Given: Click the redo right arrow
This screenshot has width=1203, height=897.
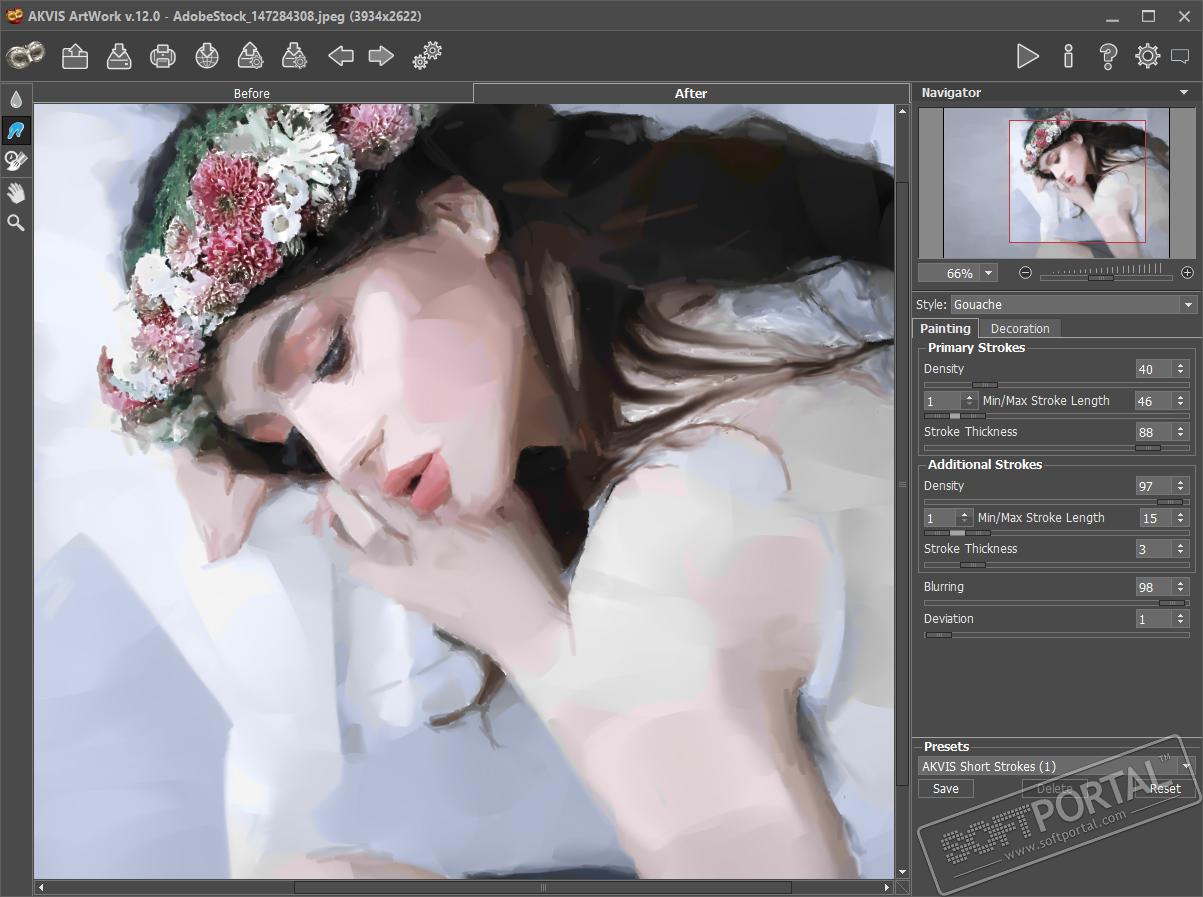Looking at the screenshot, I should pyautogui.click(x=381, y=56).
